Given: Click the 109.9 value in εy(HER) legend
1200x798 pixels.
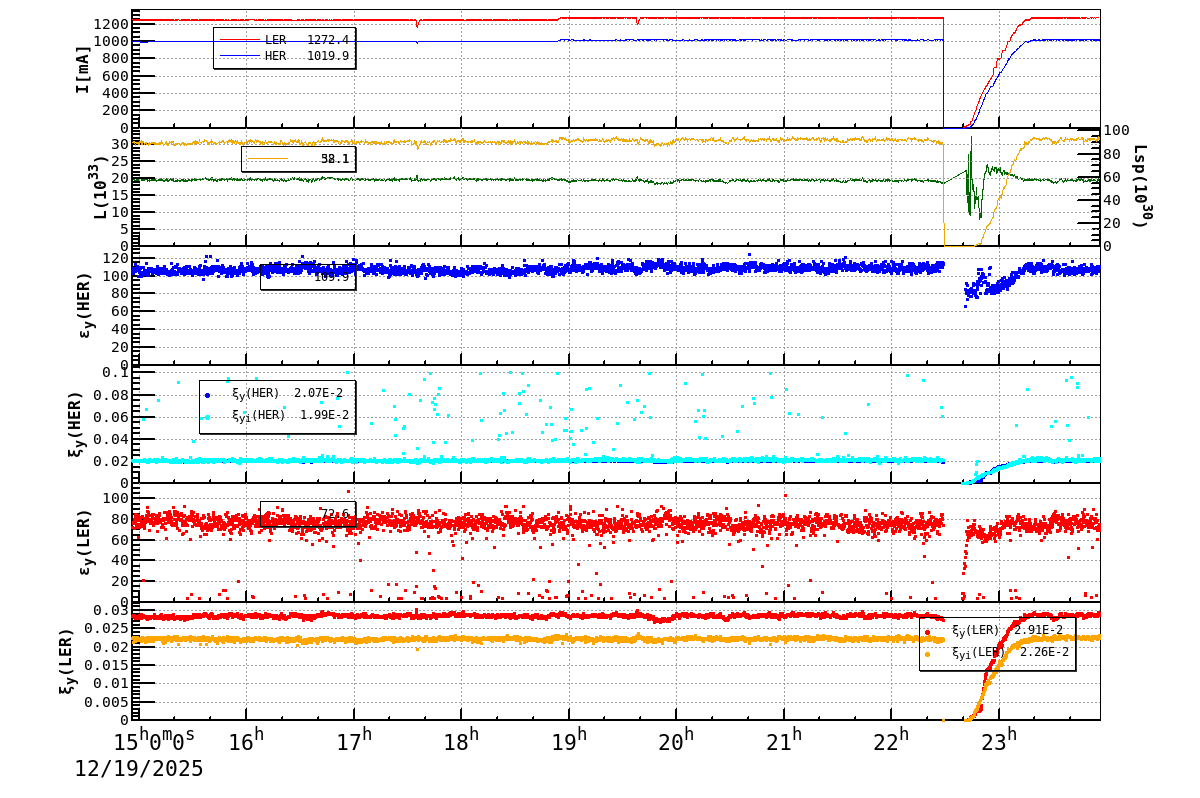Looking at the screenshot, I should [x=331, y=277].
